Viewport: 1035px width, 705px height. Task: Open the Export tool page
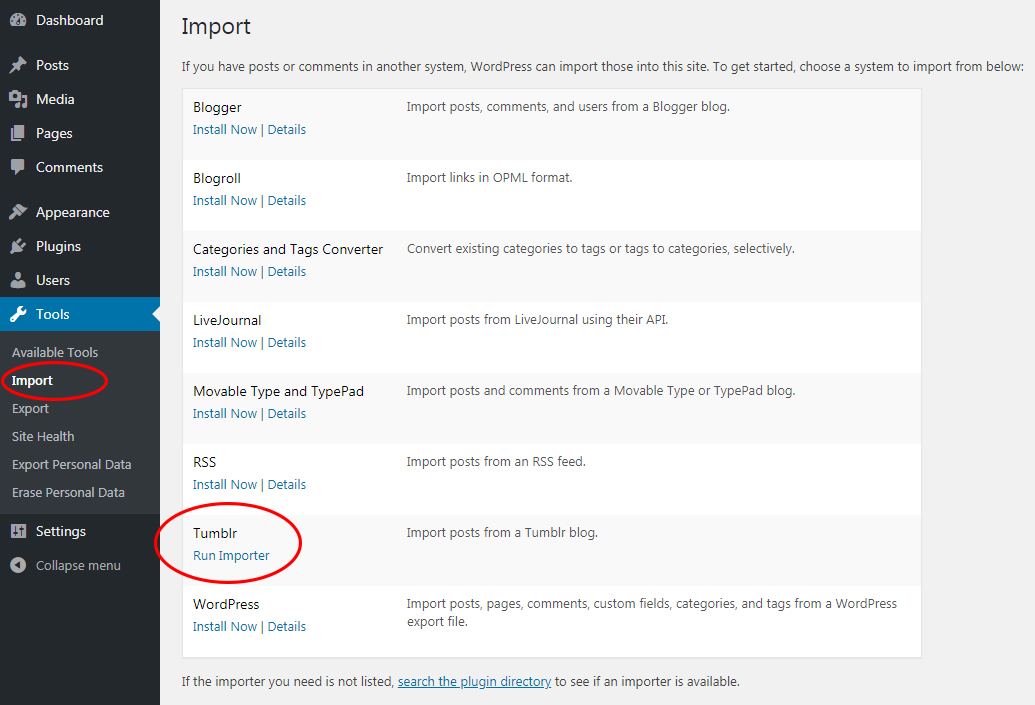(x=30, y=408)
